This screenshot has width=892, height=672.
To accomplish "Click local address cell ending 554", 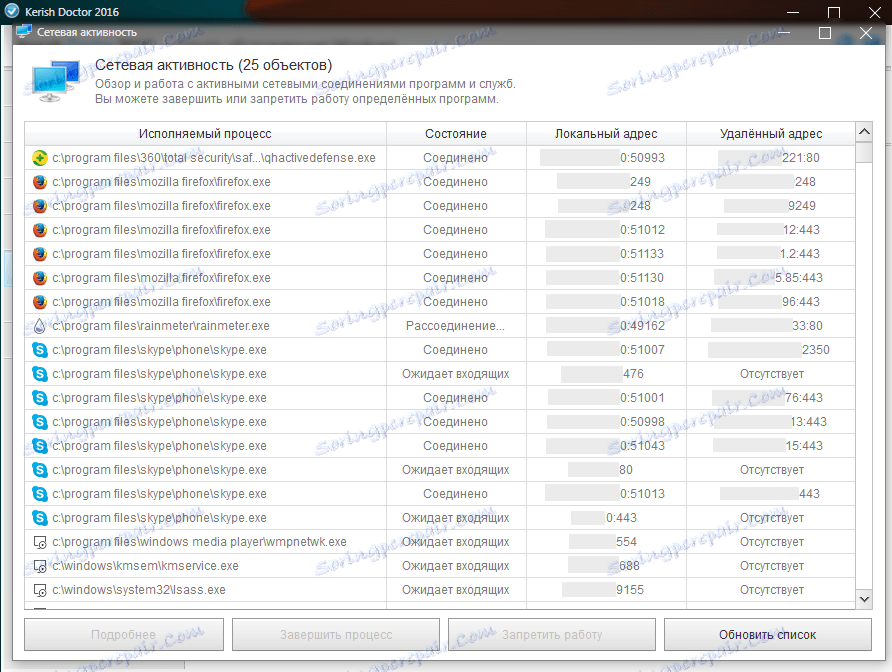I will click(606, 542).
